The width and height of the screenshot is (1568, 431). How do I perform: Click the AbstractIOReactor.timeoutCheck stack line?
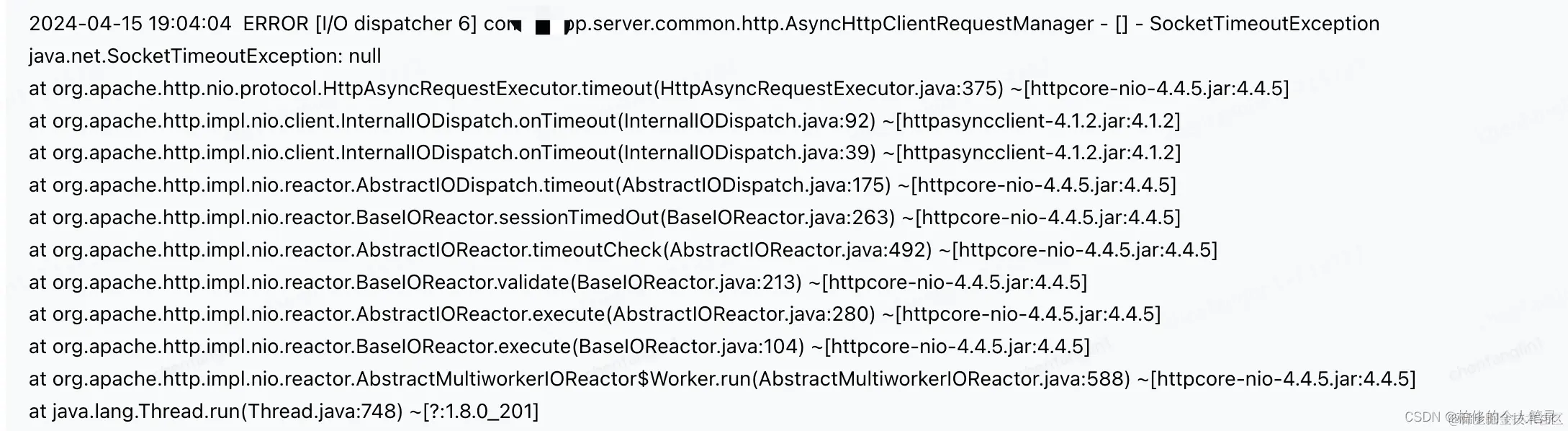coord(623,250)
